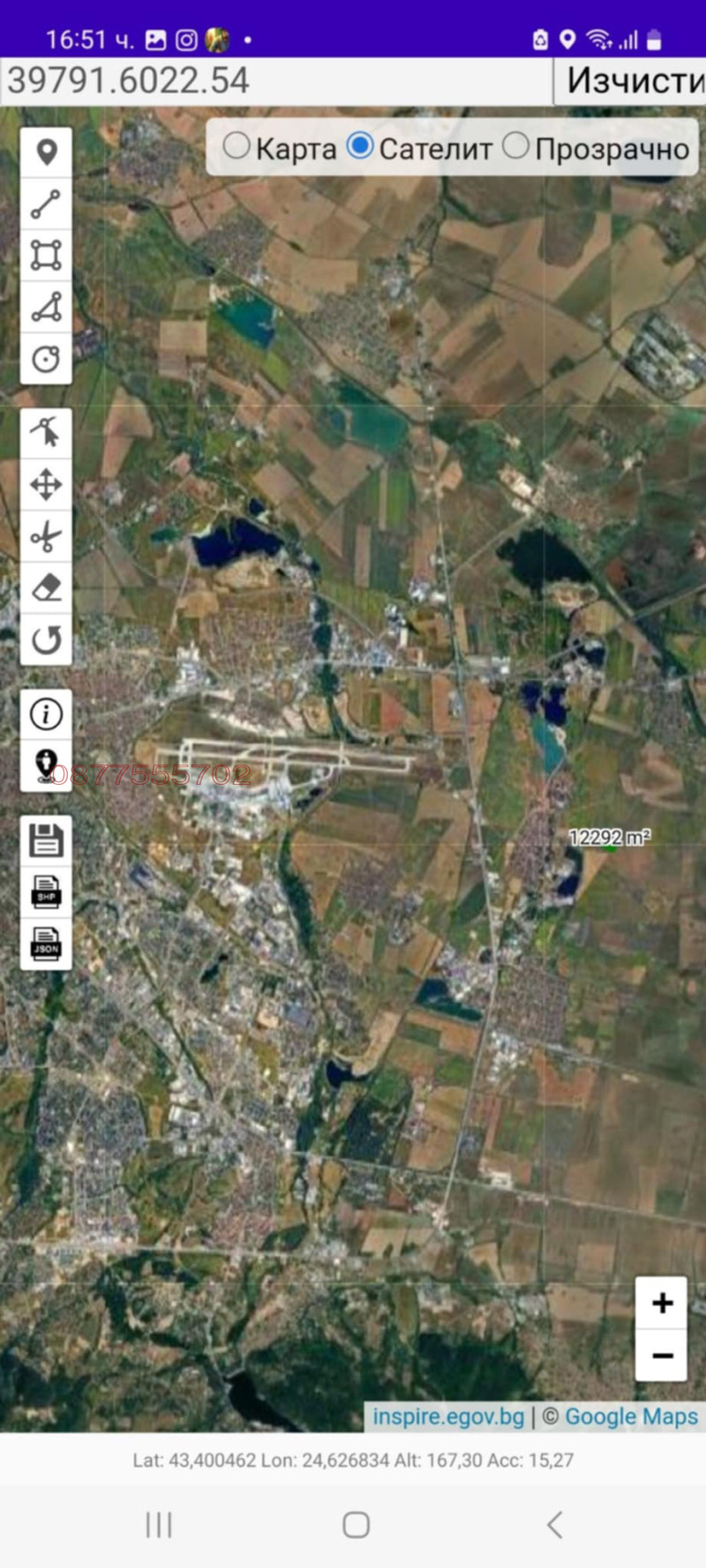Click the undo rotate arrow icon
Image resolution: width=706 pixels, height=1568 pixels.
46,640
